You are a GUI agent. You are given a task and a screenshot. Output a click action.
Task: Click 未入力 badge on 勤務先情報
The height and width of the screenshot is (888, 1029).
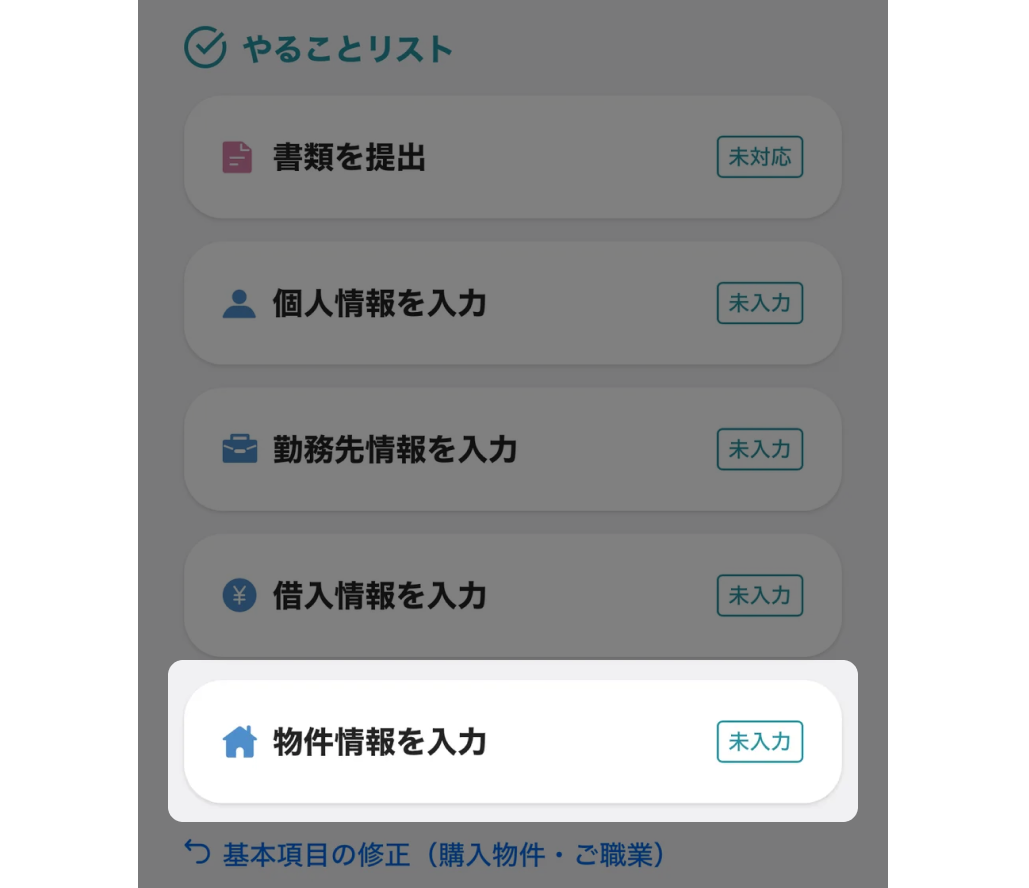759,449
